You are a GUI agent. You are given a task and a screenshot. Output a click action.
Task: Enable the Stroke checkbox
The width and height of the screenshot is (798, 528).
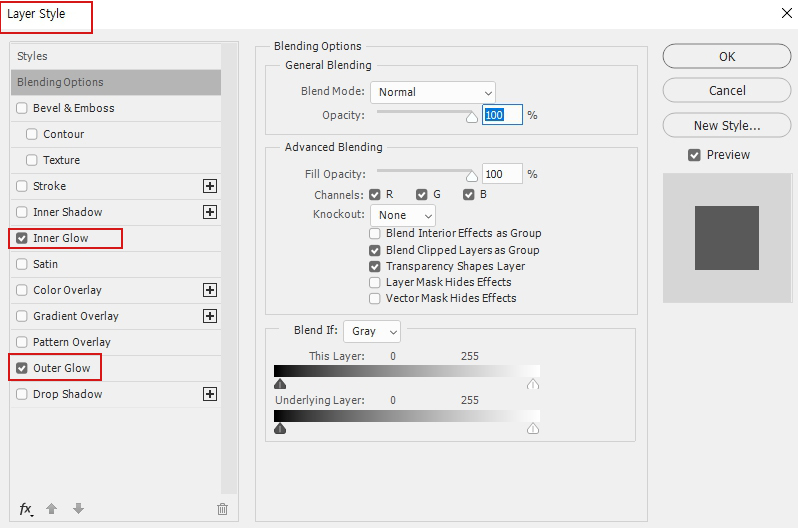click(21, 186)
